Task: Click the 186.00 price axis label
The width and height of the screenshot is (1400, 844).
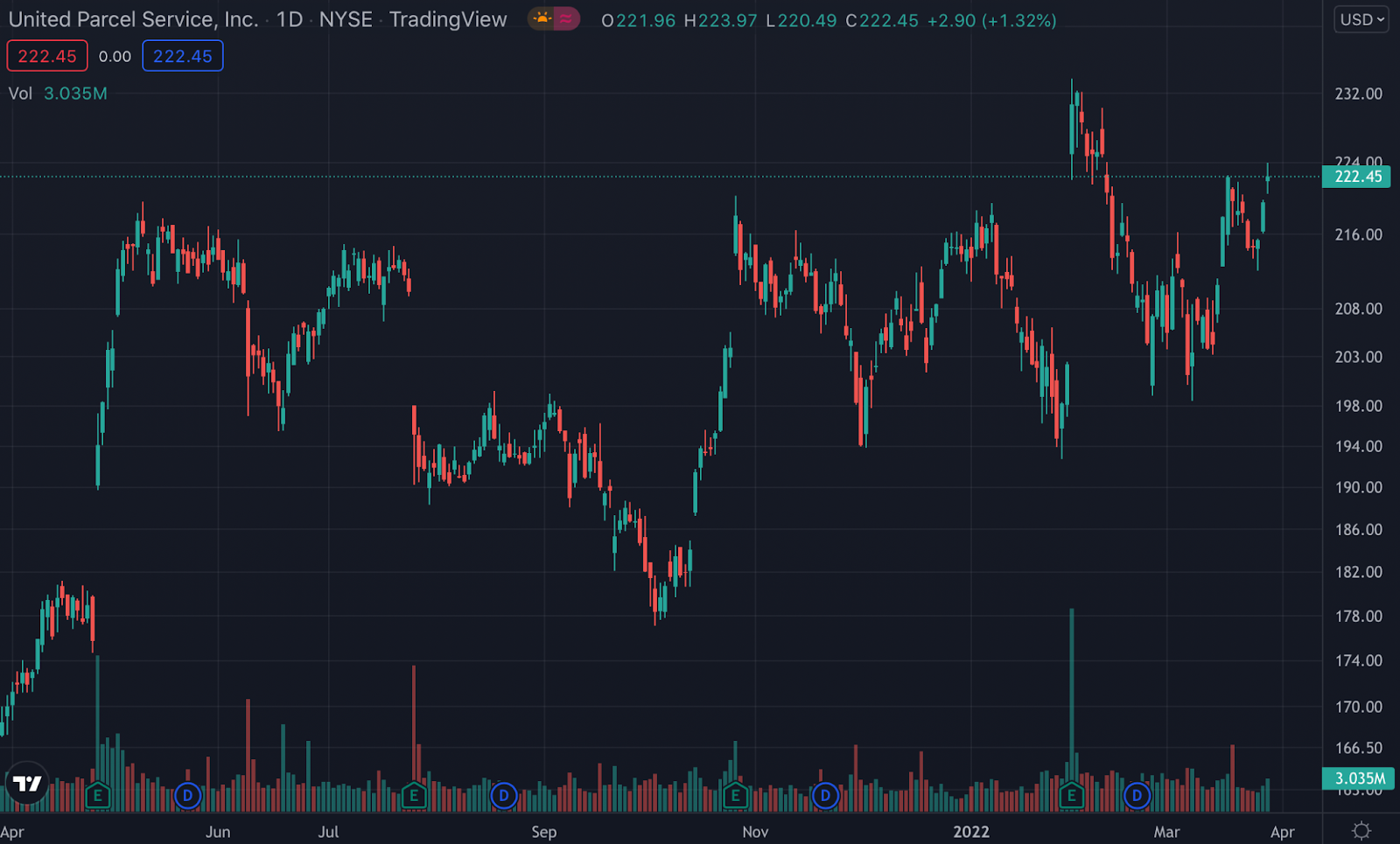Action: tap(1358, 529)
